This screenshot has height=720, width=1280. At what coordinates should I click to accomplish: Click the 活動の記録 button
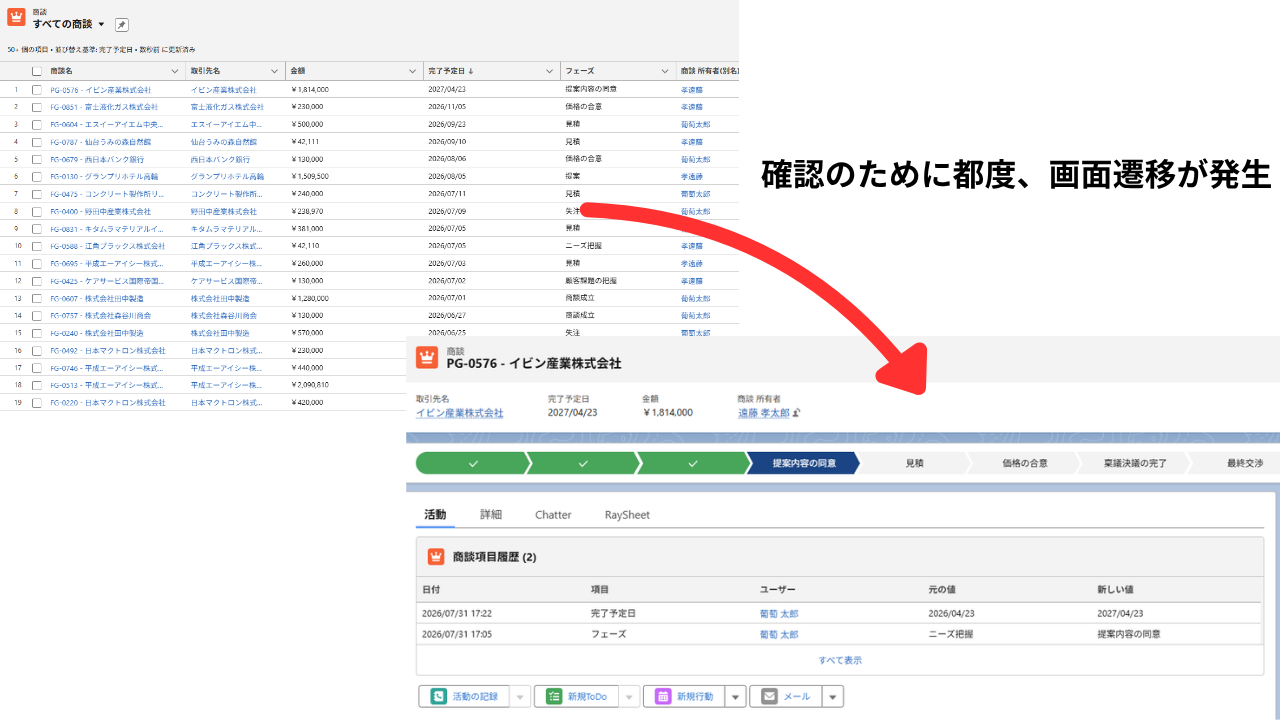pyautogui.click(x=464, y=697)
